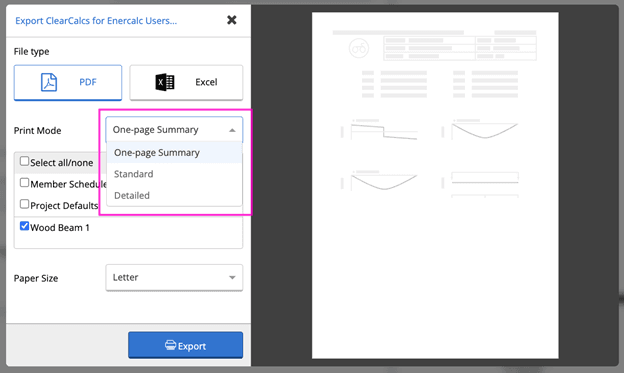Click the page preview thumbnail
Screen dimensions: 624x373
(x=435, y=185)
